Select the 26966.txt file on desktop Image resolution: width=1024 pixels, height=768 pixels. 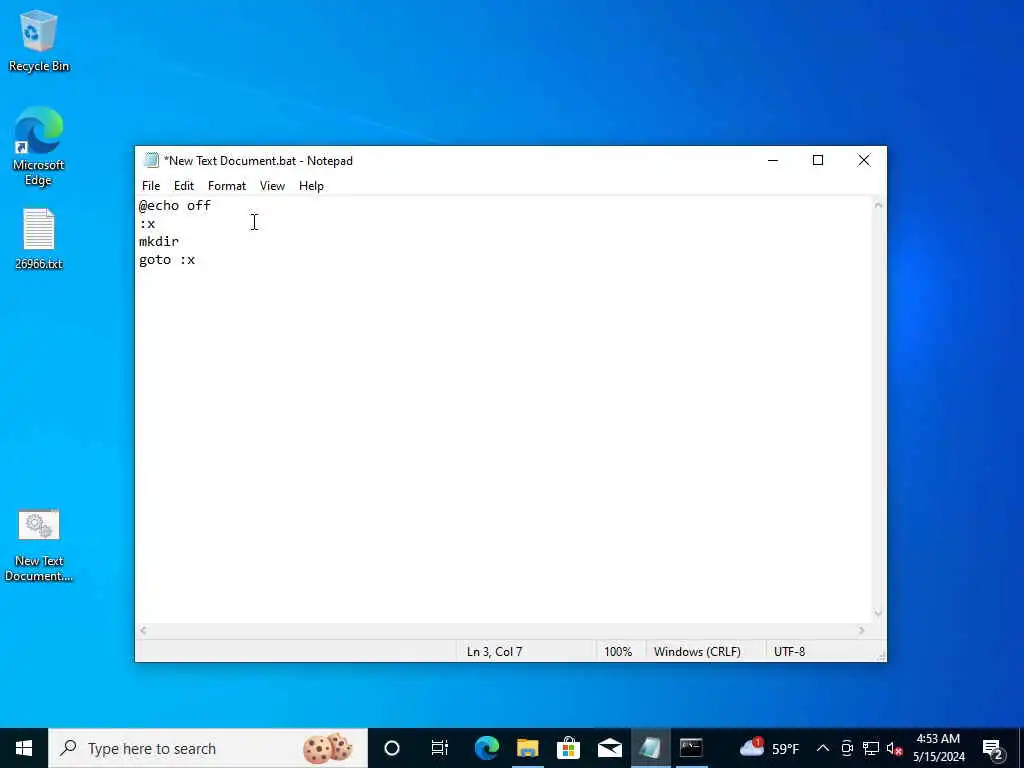click(39, 238)
